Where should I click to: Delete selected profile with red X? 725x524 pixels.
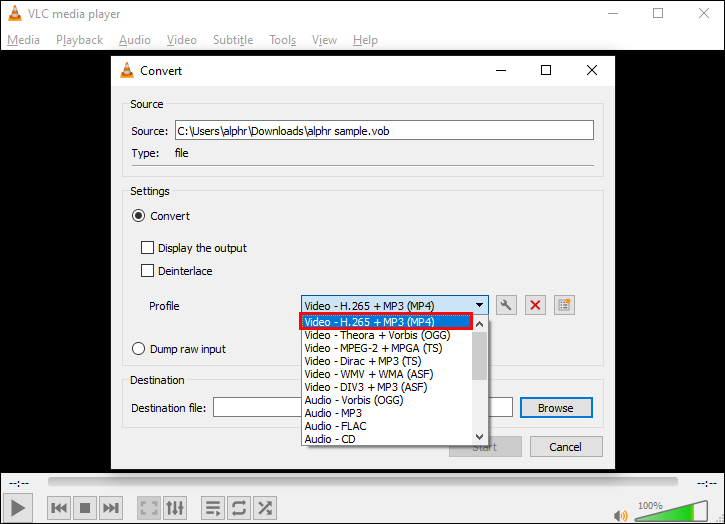[535, 305]
